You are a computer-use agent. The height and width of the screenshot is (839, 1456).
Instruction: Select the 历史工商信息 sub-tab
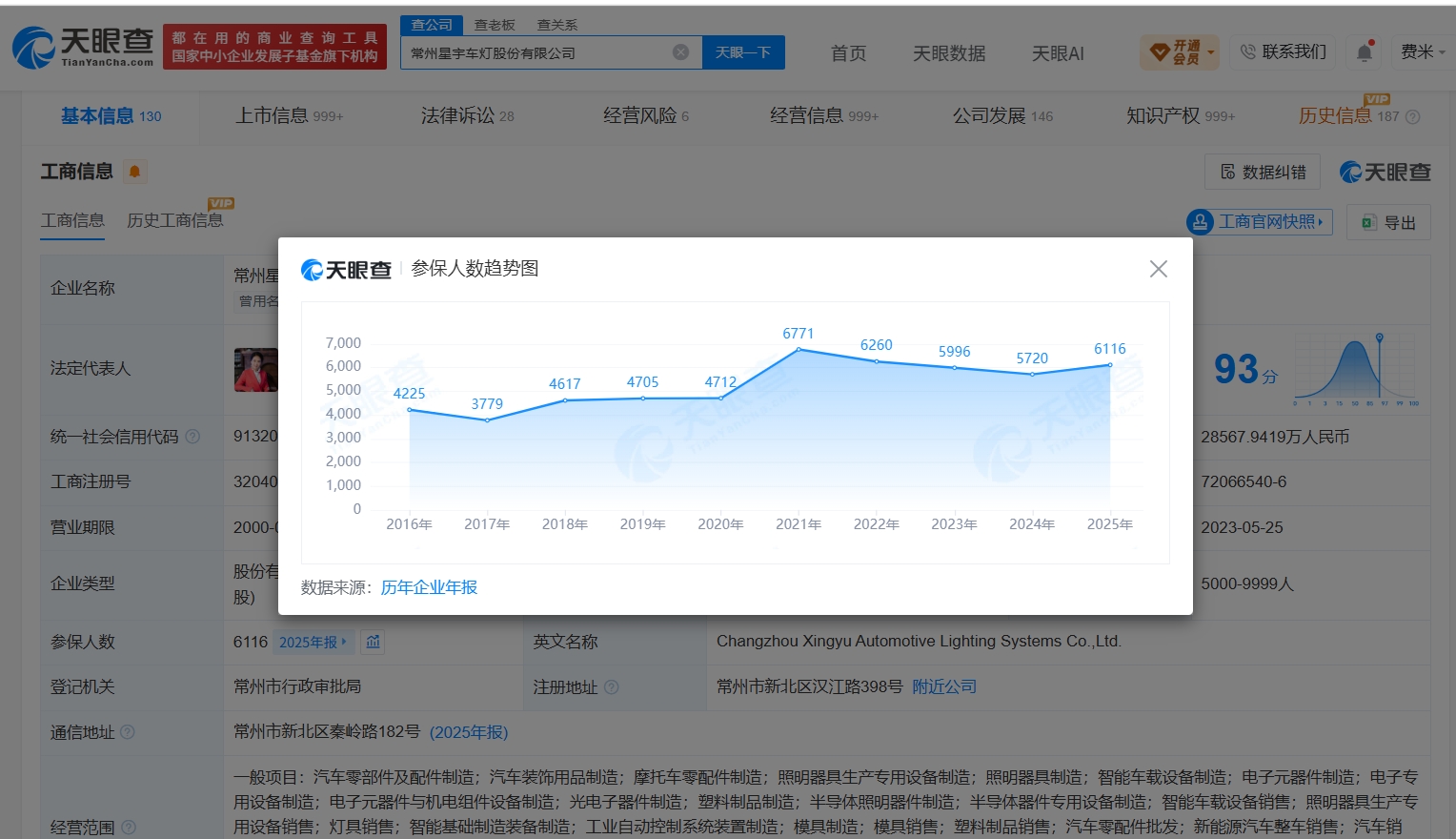pyautogui.click(x=174, y=220)
